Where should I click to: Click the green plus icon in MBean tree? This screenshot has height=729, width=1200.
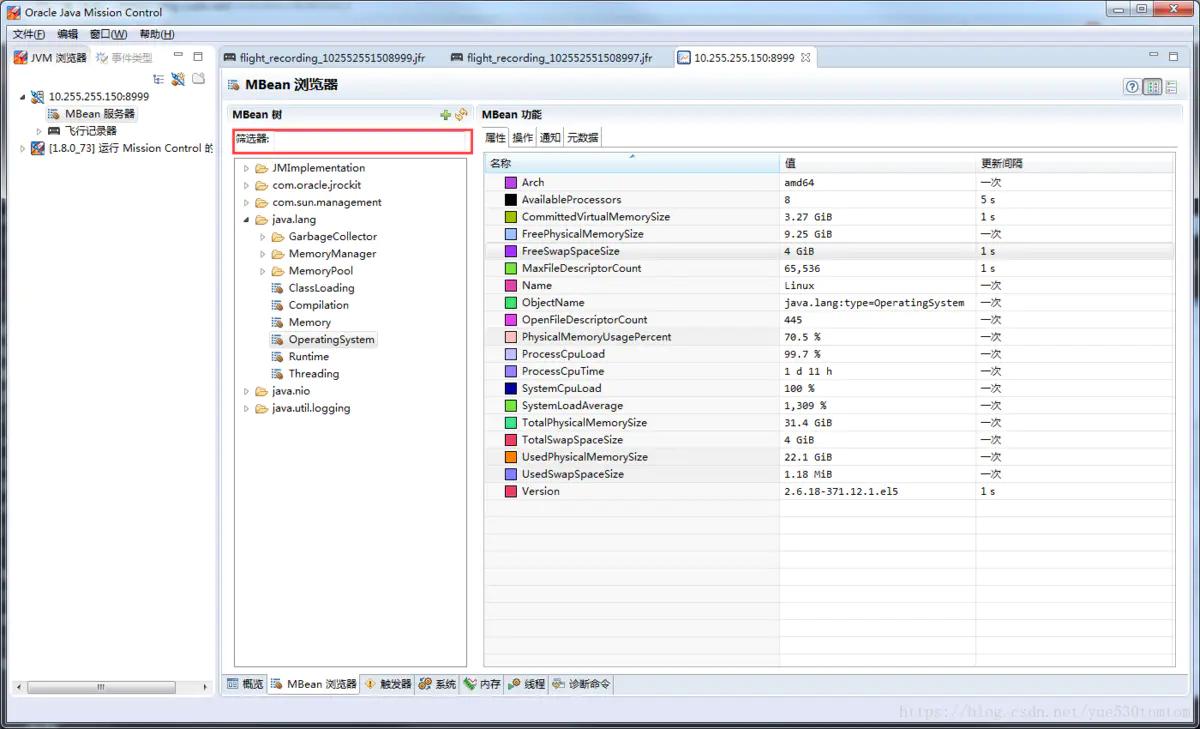(x=446, y=115)
